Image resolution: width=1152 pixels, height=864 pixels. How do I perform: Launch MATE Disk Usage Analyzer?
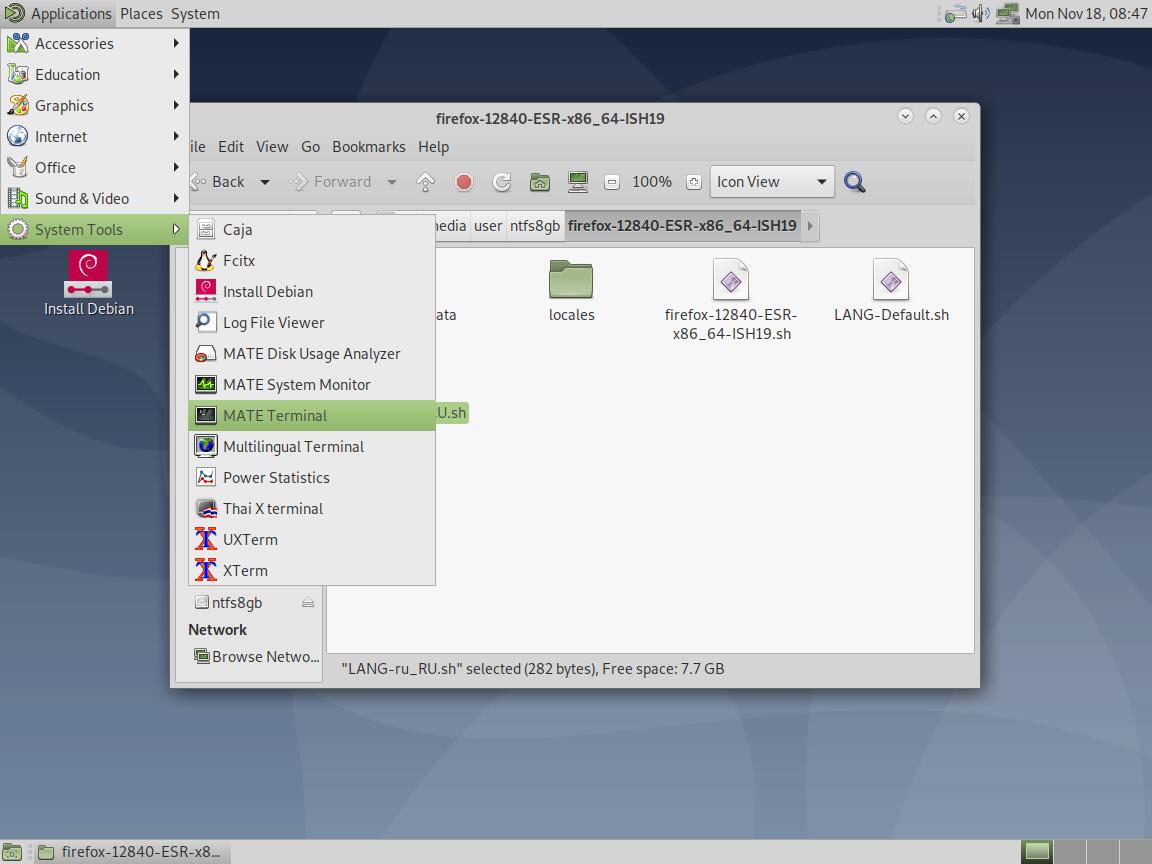point(312,353)
